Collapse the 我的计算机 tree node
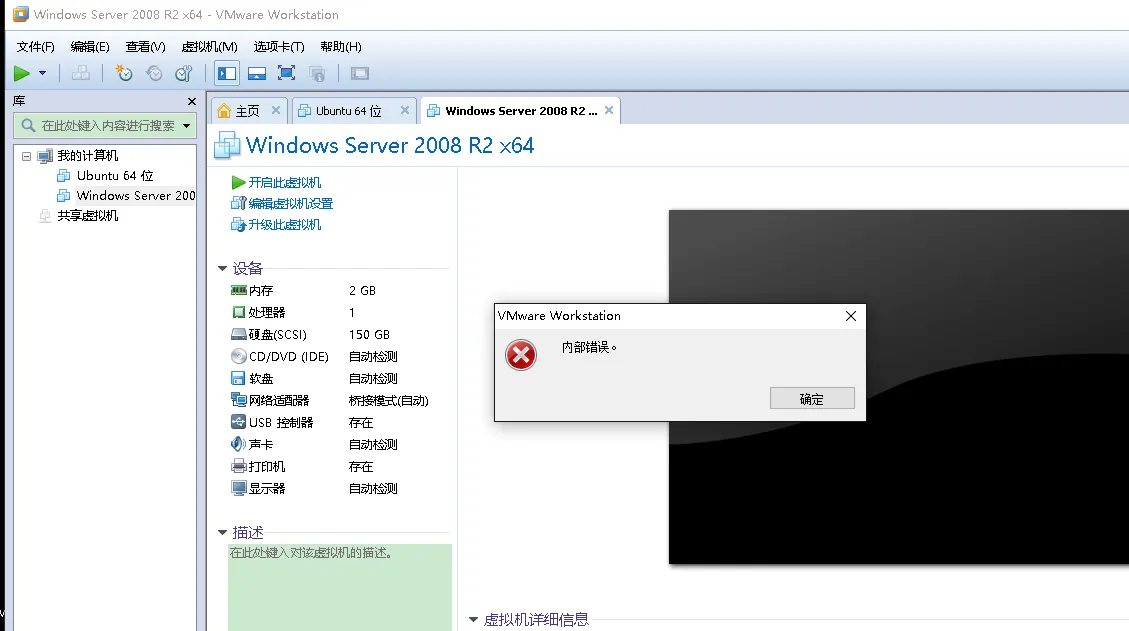 tap(27, 156)
